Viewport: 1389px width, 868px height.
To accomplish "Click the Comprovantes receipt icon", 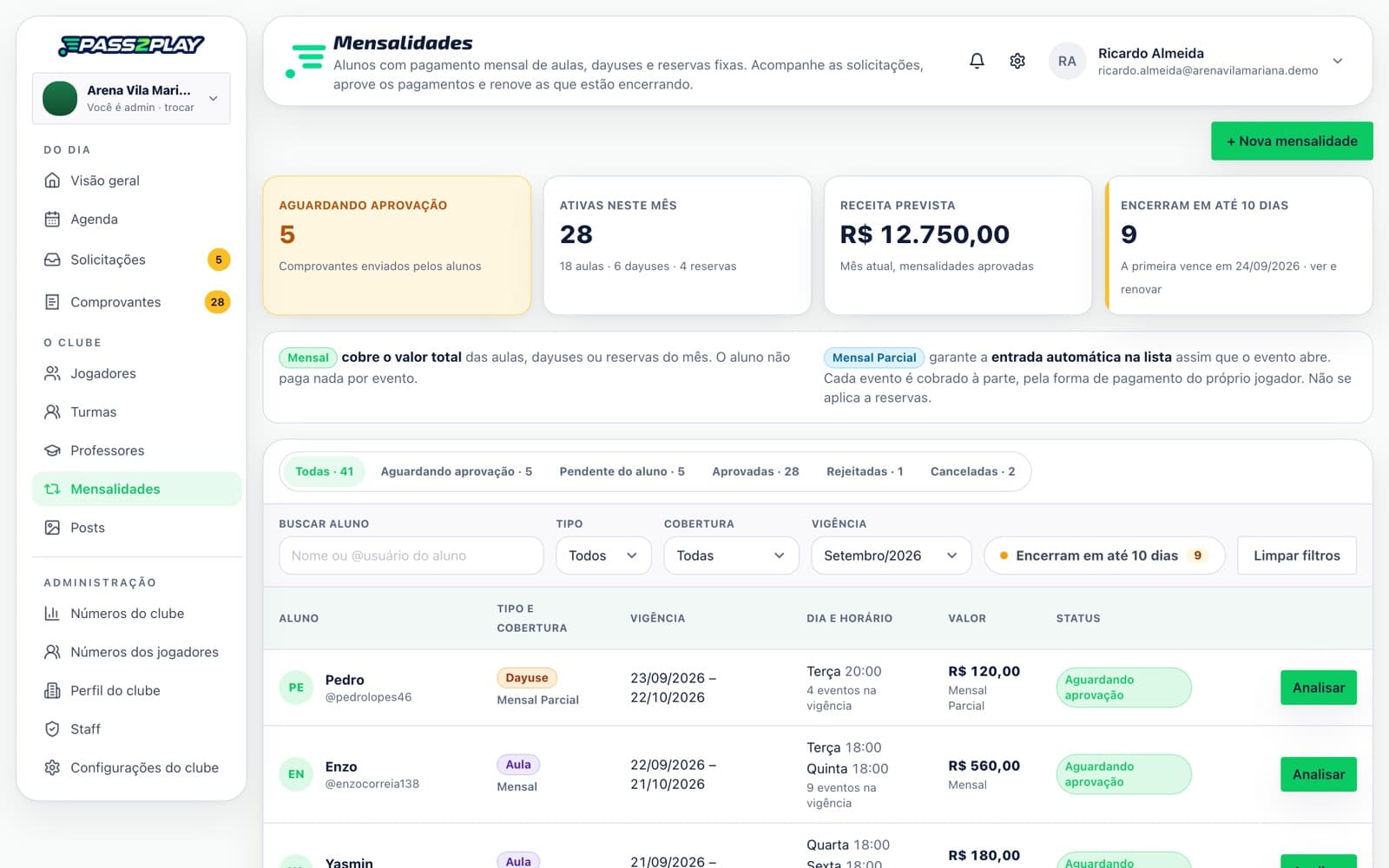I will click(x=52, y=302).
